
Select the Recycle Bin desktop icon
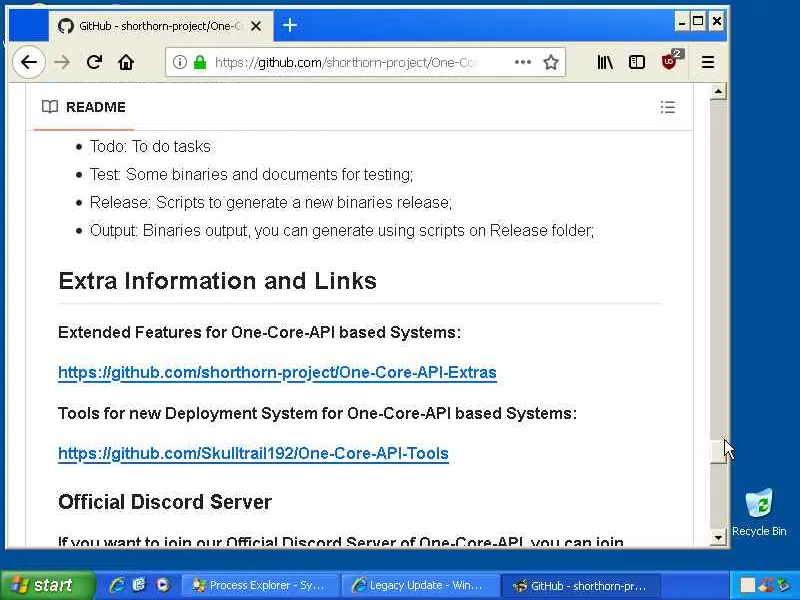(759, 512)
